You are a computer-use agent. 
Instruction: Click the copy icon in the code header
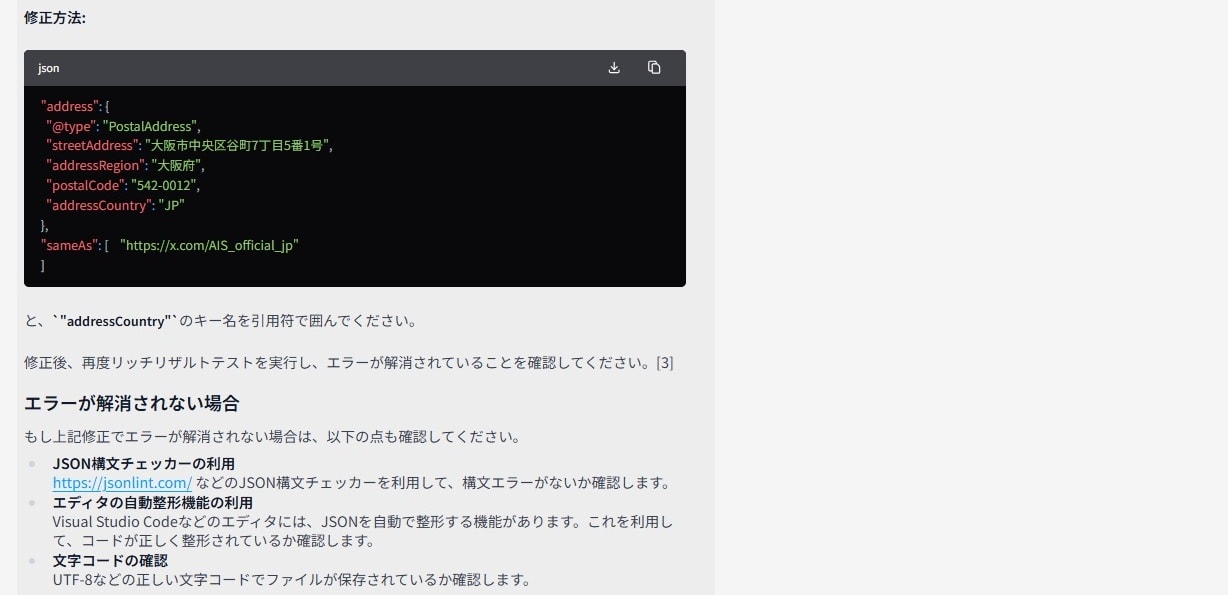[x=654, y=67]
